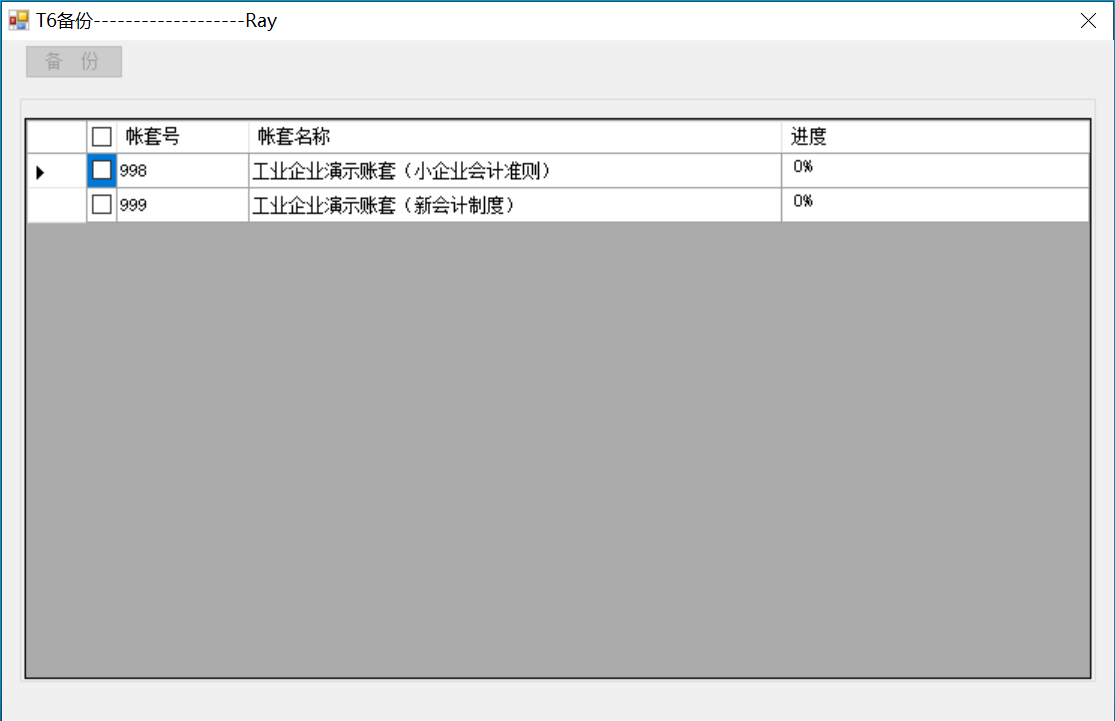The image size is (1115, 721).
Task: Click the grid's top-left corner header cell
Action: pos(56,137)
